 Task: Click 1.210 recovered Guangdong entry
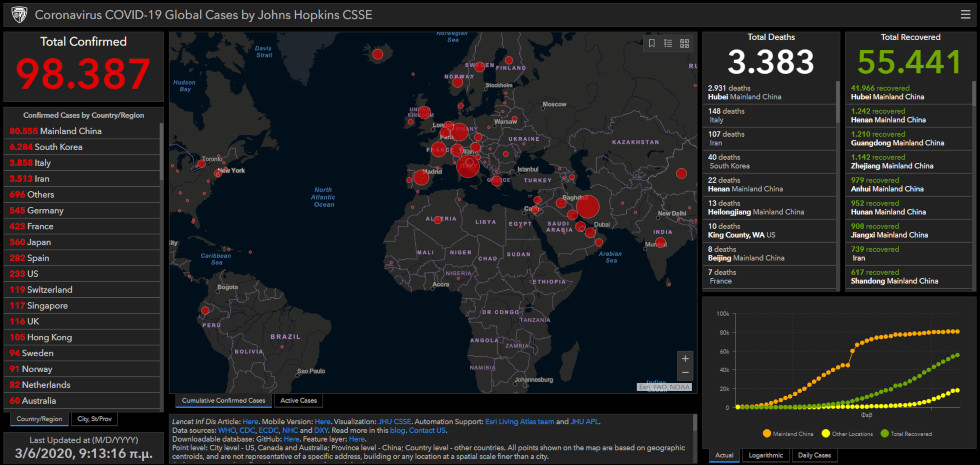(908, 139)
